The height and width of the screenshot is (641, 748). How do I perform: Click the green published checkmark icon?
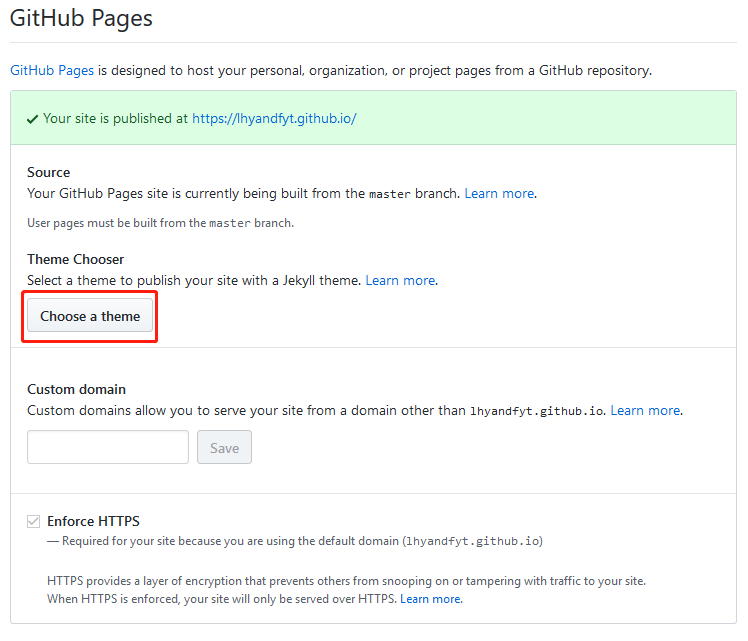coord(32,119)
